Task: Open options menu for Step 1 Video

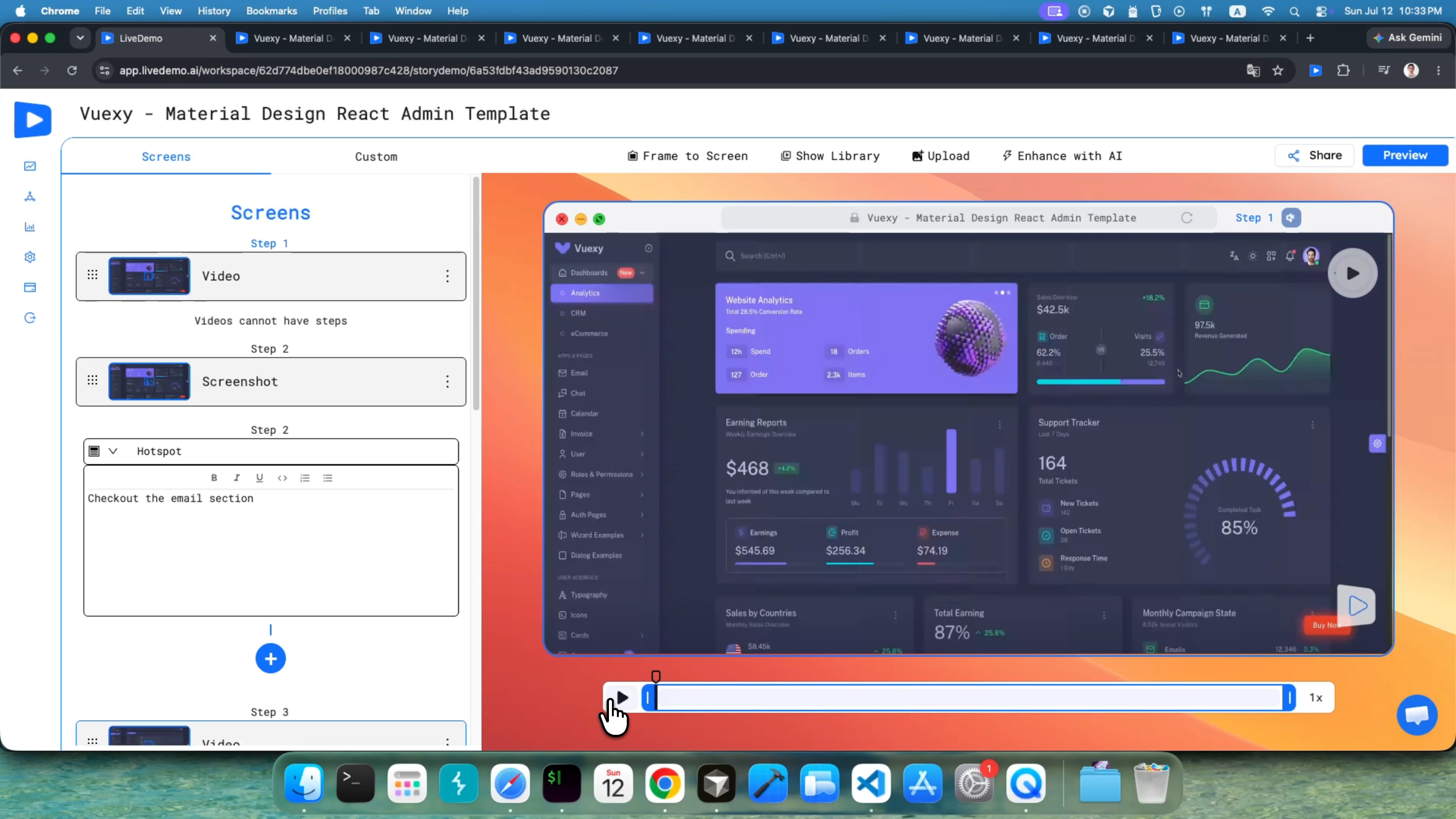Action: pyautogui.click(x=448, y=276)
